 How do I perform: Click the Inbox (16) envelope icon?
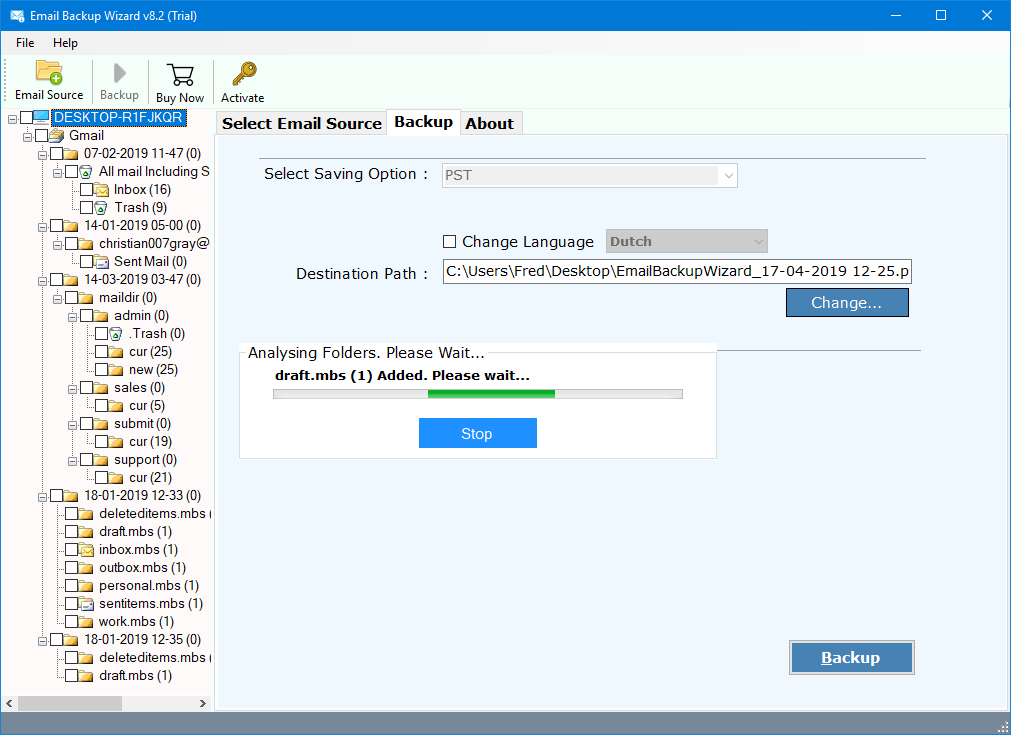(101, 190)
